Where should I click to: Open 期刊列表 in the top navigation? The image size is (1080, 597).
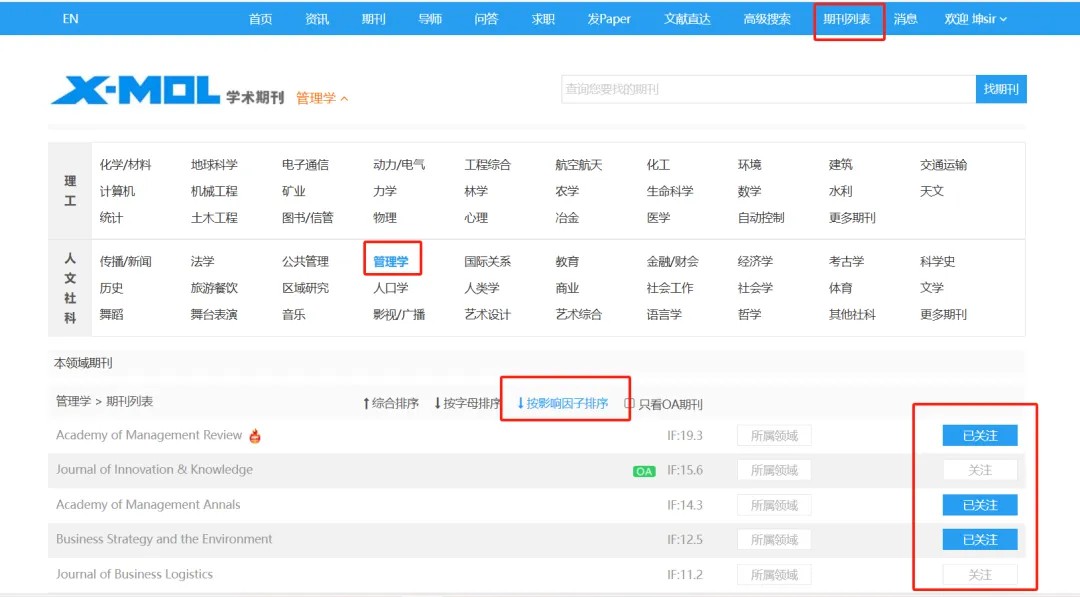(x=846, y=19)
